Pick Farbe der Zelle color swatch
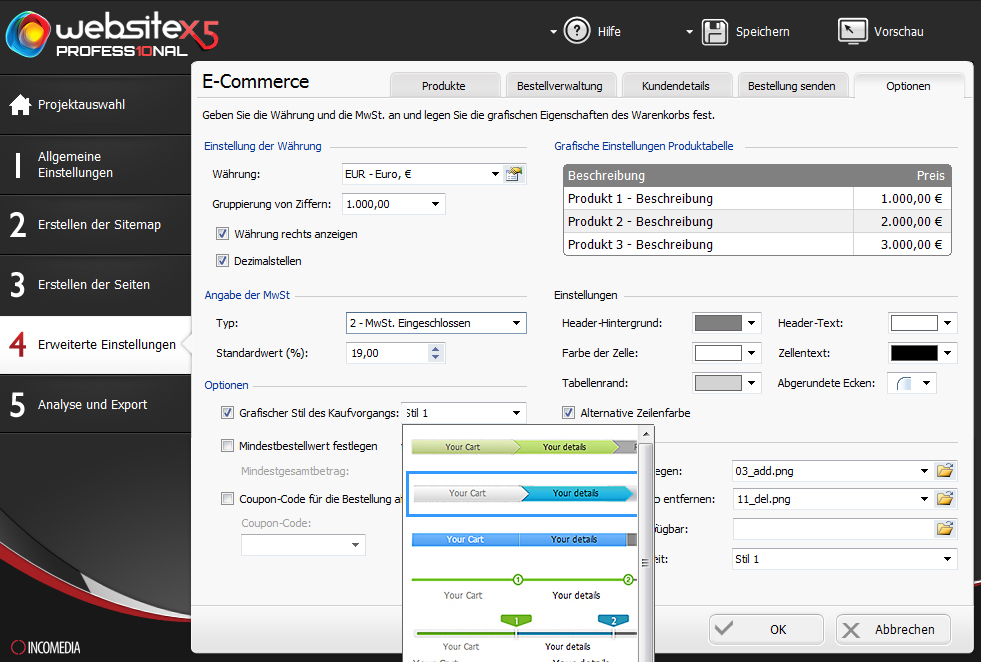 tap(718, 353)
